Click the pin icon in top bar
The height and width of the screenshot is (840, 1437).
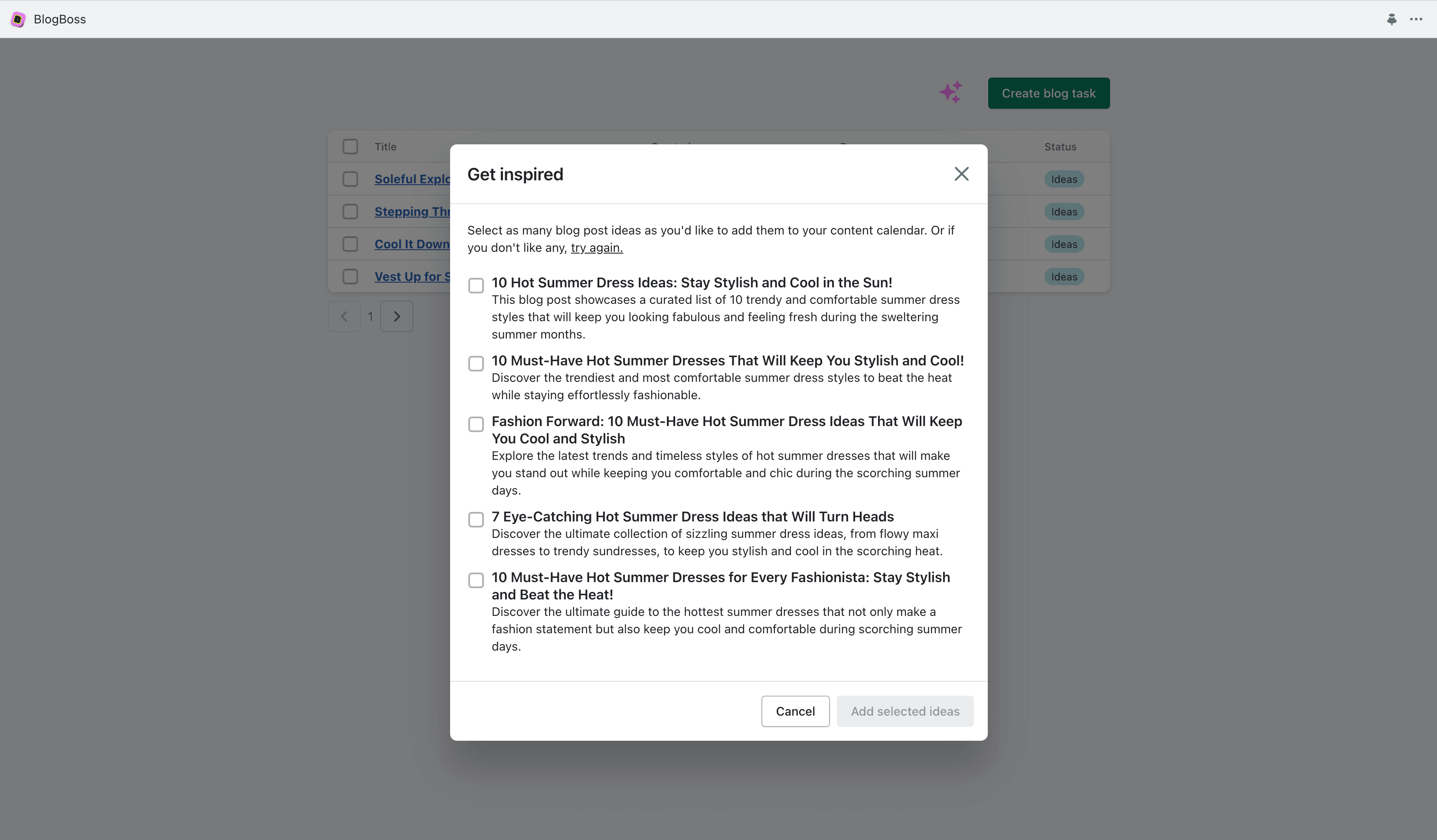[x=1391, y=20]
